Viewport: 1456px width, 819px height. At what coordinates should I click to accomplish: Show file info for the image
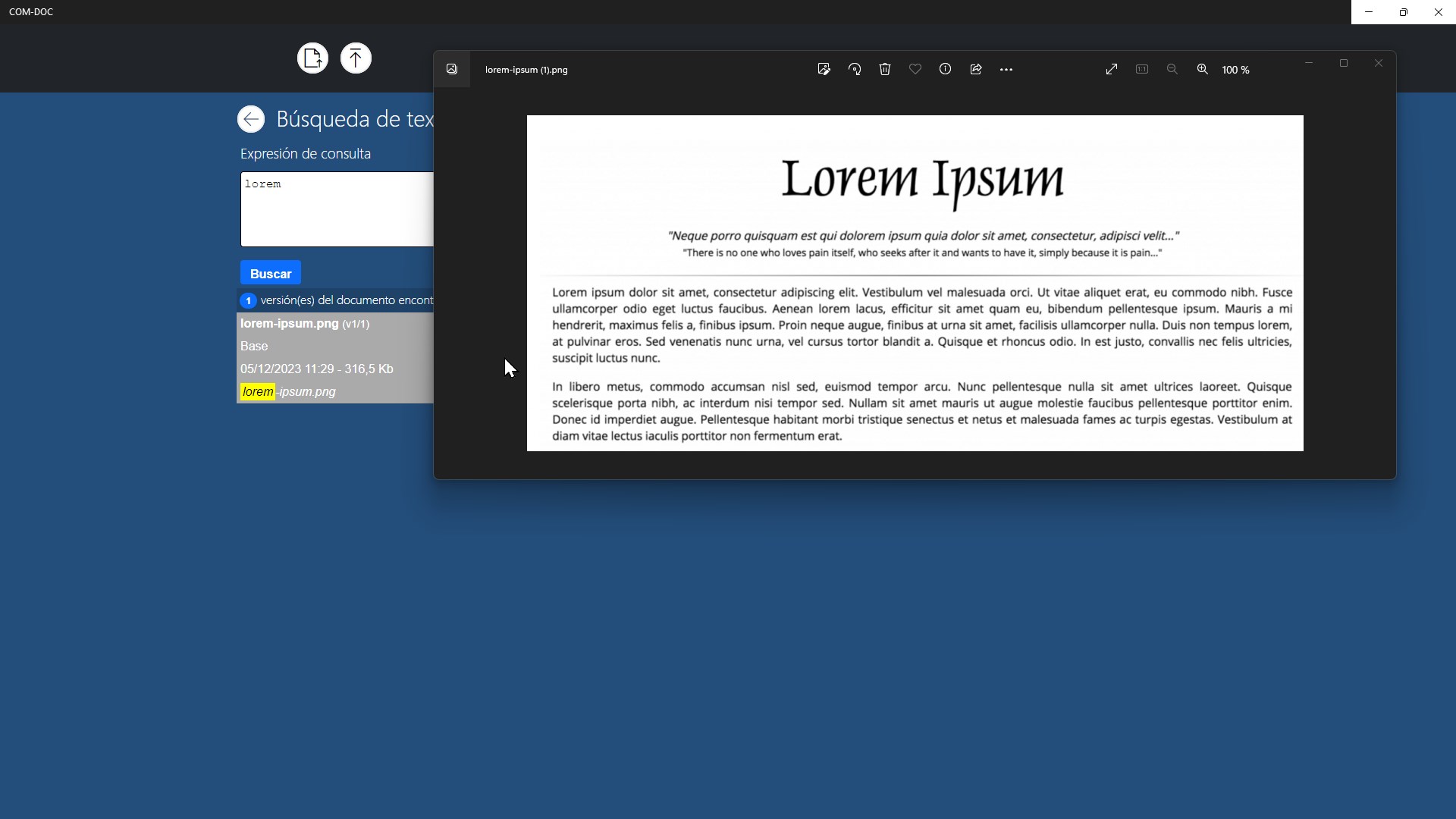click(946, 69)
